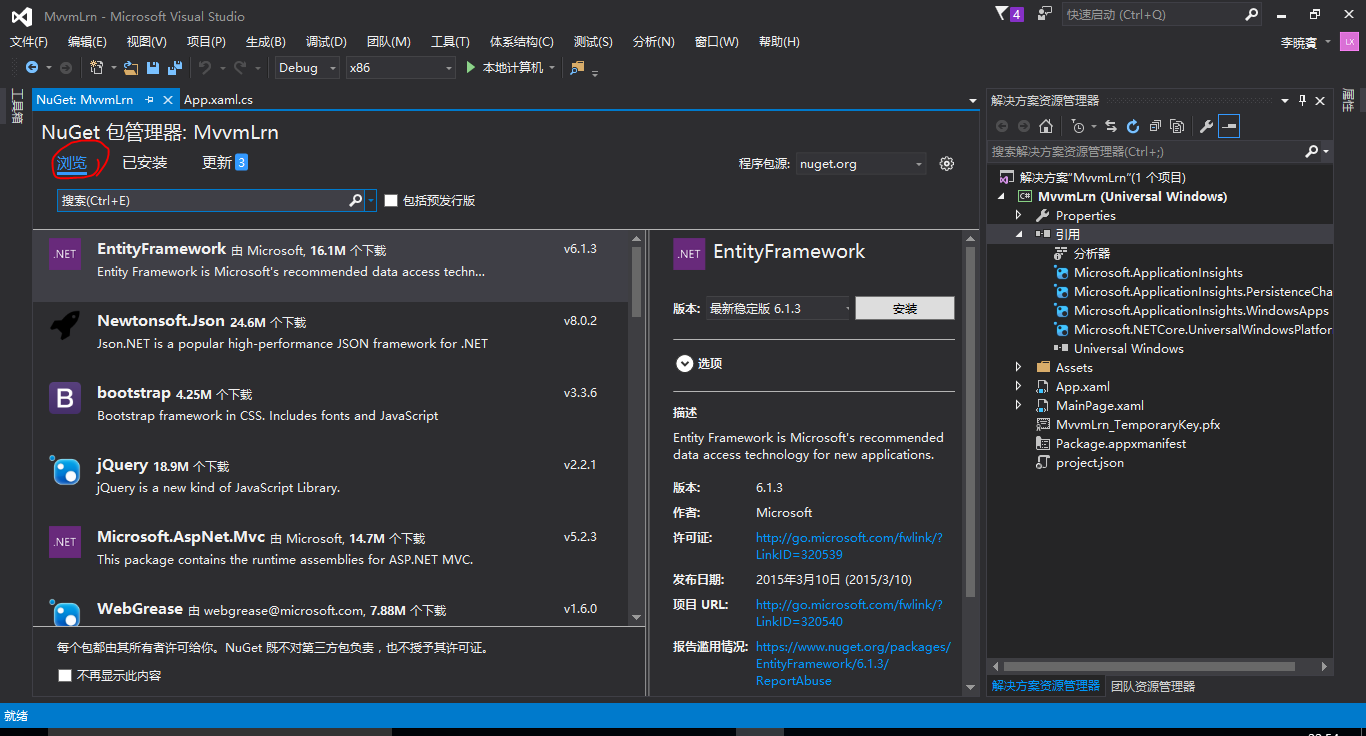Select Package.appxmanifest in Solution Explorer

click(1121, 443)
